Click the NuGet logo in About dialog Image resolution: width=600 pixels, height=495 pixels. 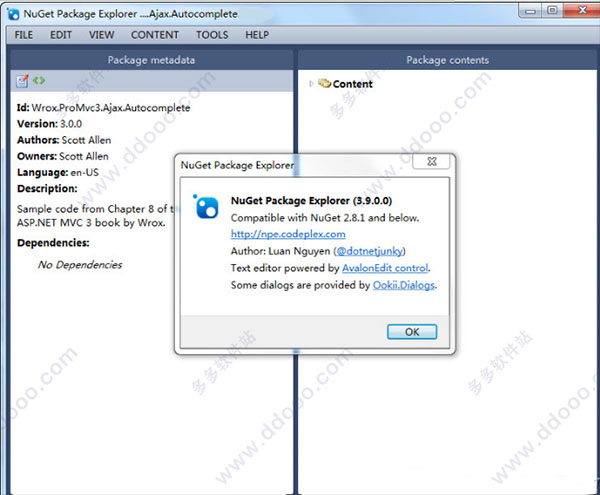[207, 207]
